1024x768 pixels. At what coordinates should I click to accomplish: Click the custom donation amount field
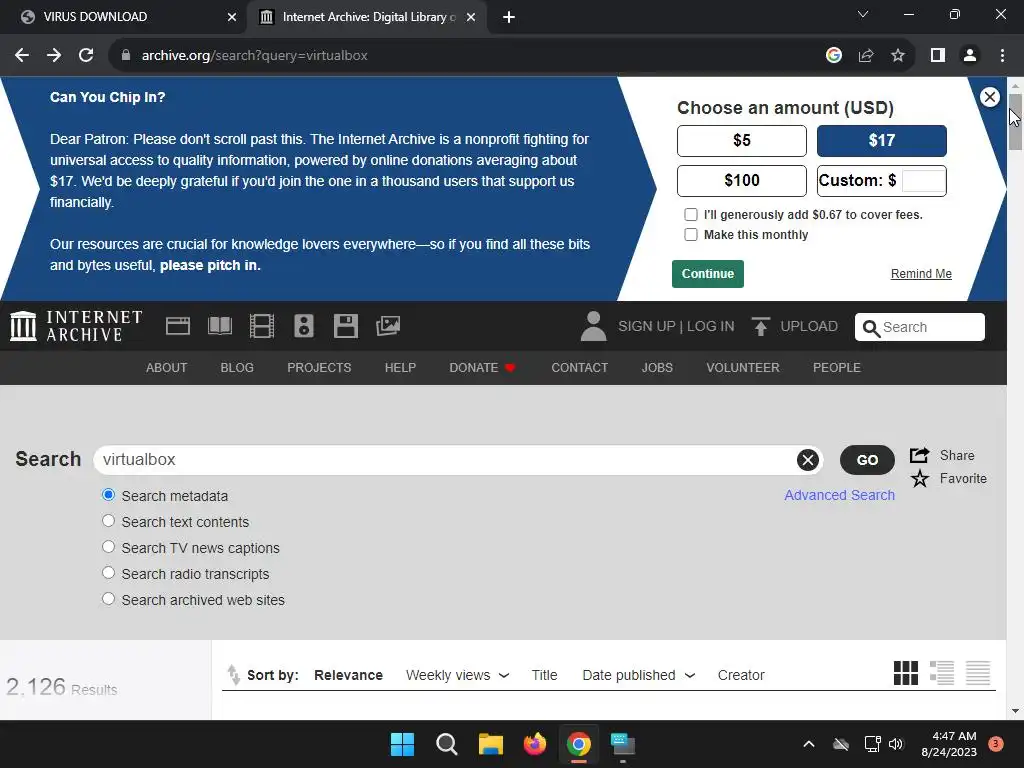point(923,180)
